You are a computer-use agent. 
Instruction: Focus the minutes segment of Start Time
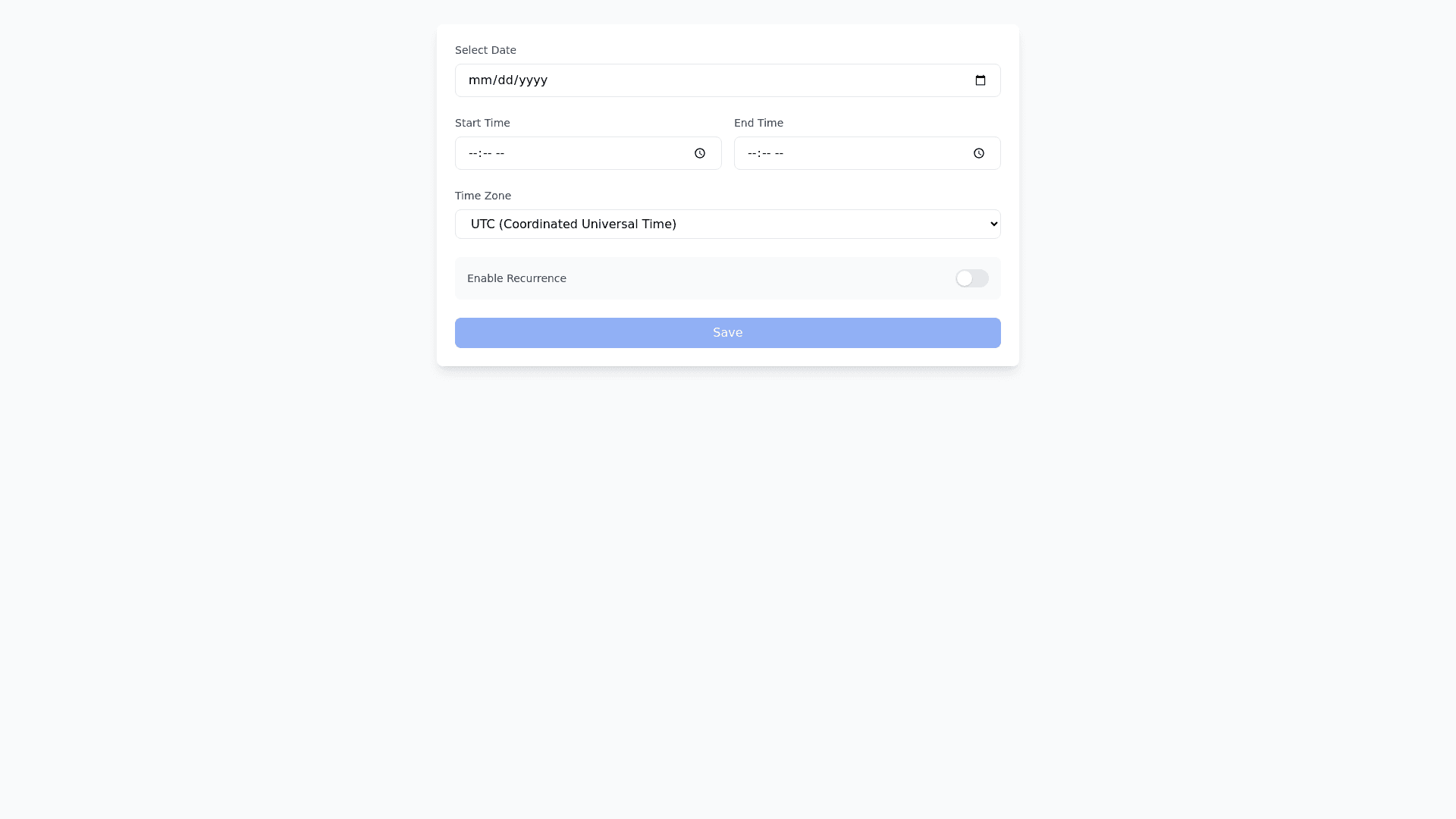point(486,153)
